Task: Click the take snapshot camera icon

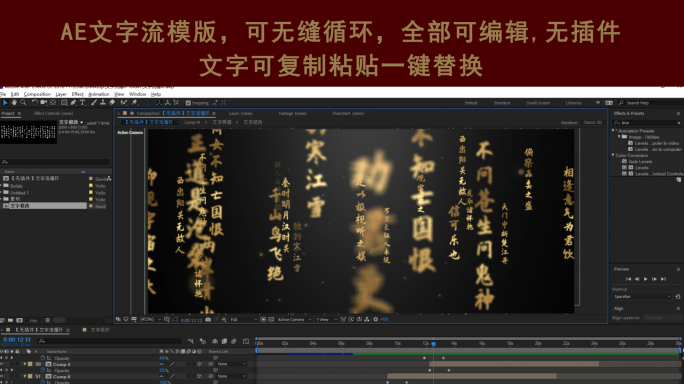Action: coord(208,319)
